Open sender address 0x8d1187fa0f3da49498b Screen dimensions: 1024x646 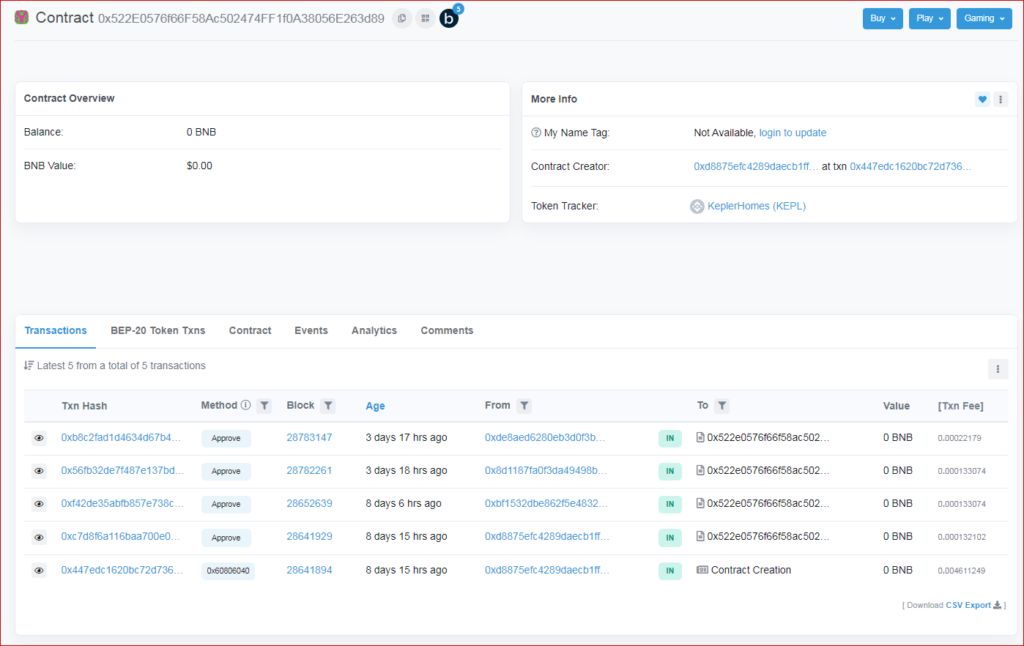(x=546, y=470)
